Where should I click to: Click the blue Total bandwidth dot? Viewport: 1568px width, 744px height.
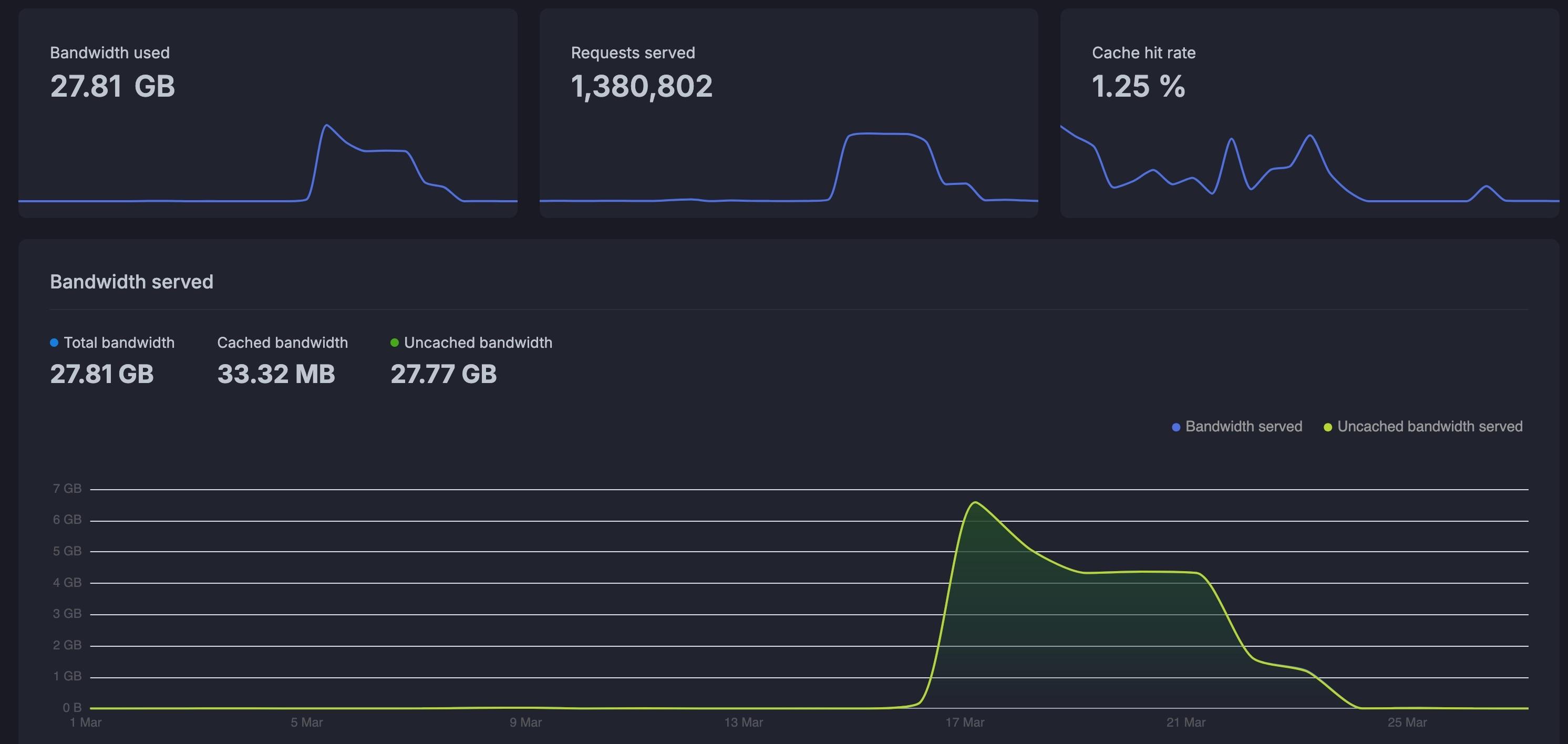pos(54,343)
